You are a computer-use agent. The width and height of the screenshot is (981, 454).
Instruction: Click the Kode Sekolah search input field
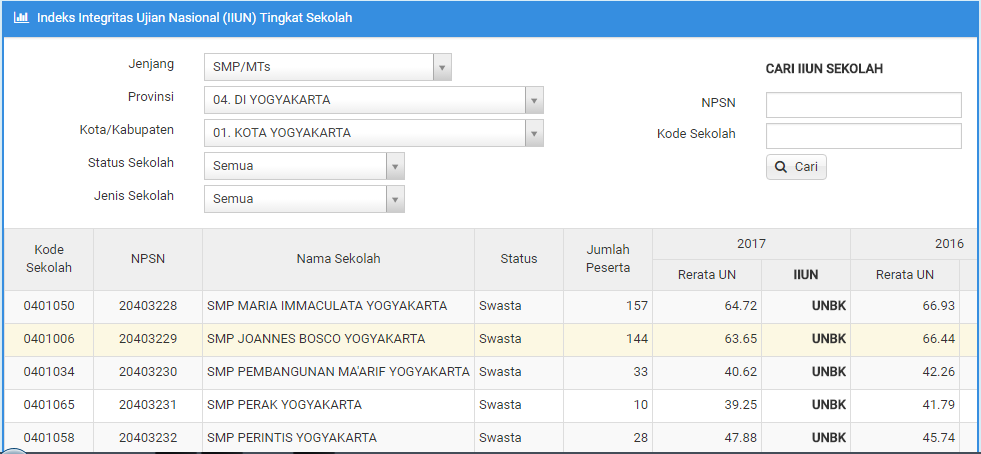(863, 136)
